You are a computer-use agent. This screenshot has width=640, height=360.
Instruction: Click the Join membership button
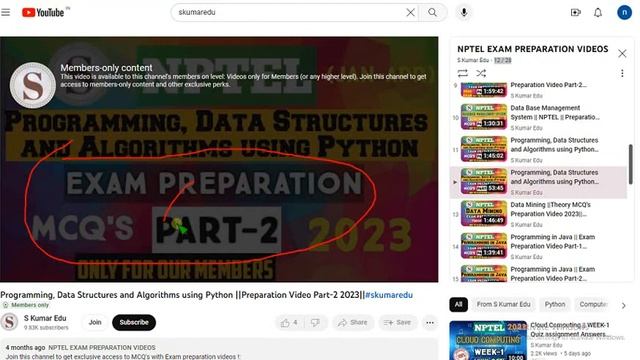95,322
